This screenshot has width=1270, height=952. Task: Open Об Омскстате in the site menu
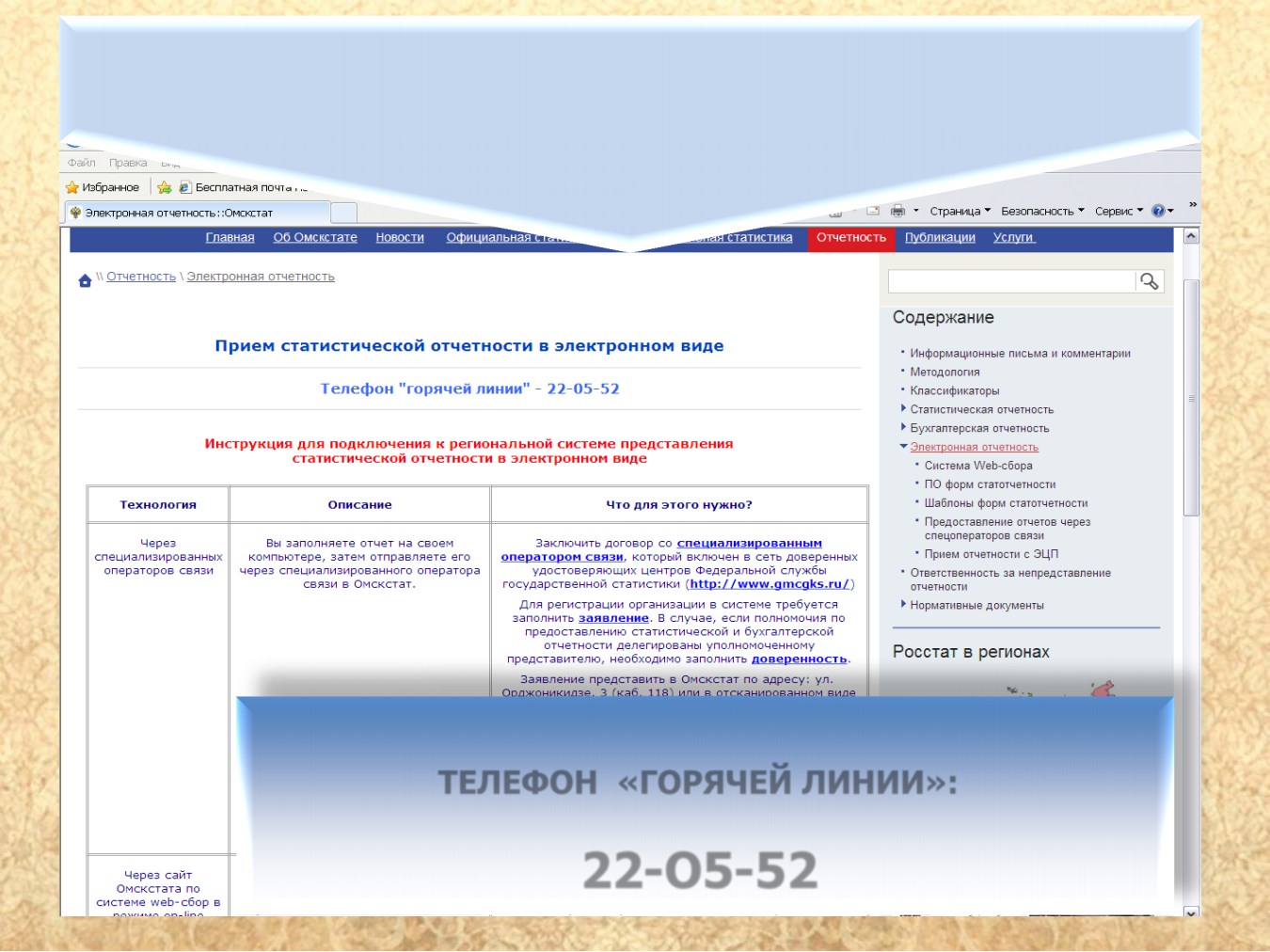pyautogui.click(x=315, y=237)
